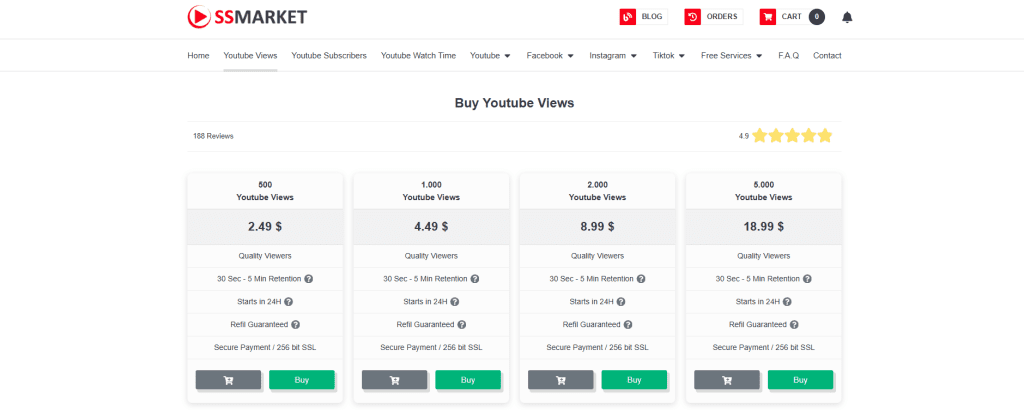Show retention help for 1.000 Views plan
This screenshot has width=1024, height=410.
475,279
